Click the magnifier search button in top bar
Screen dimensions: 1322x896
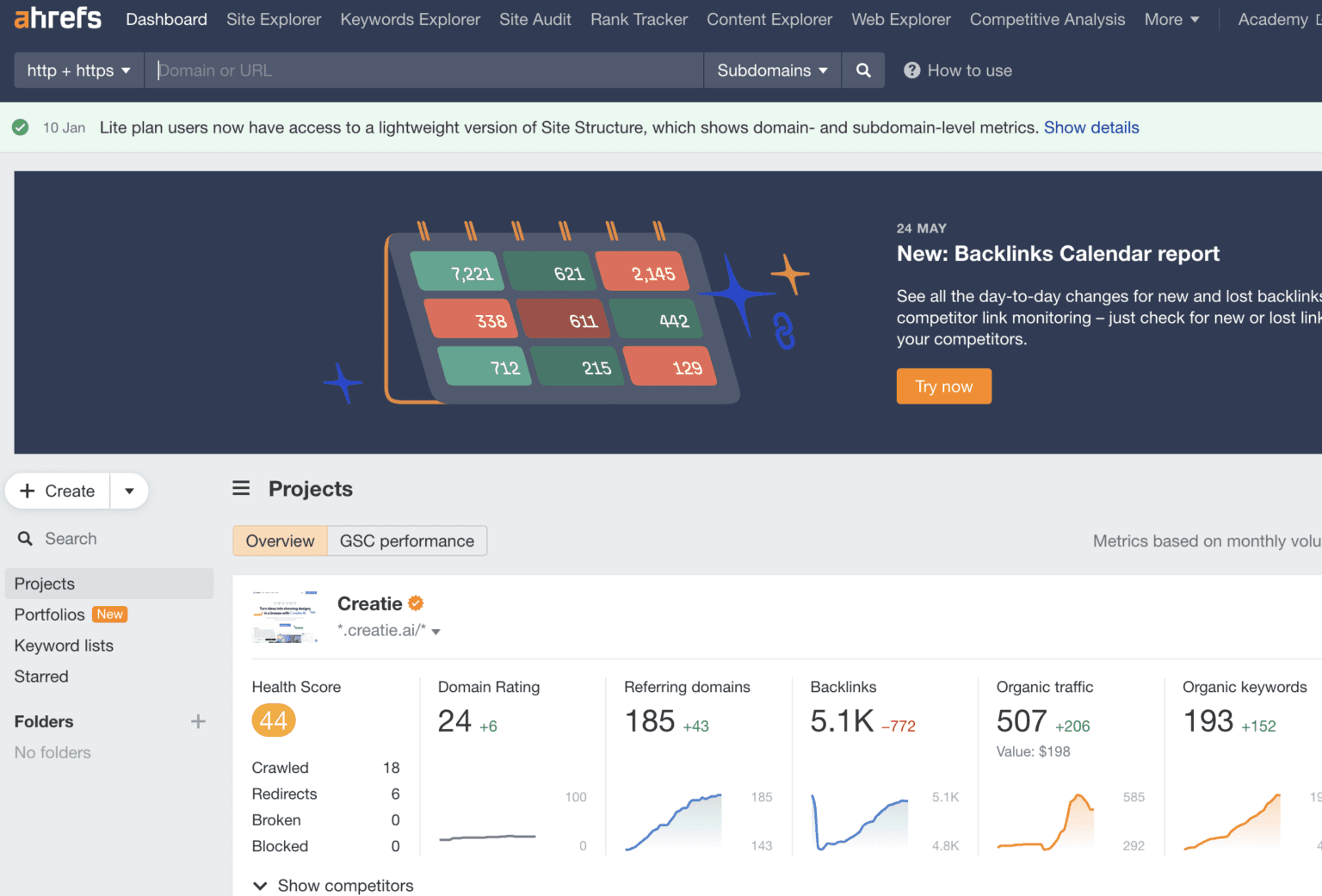(863, 71)
